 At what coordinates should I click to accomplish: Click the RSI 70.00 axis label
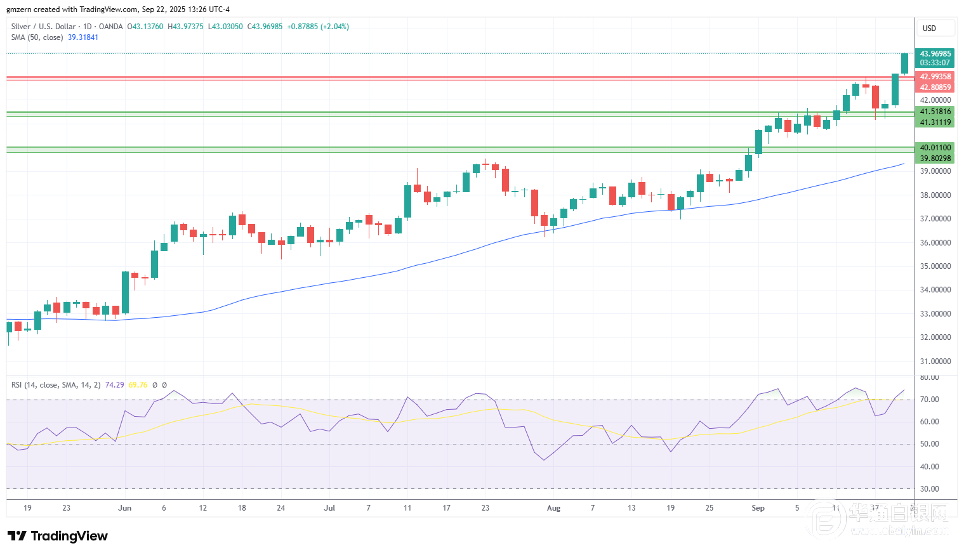pos(930,399)
